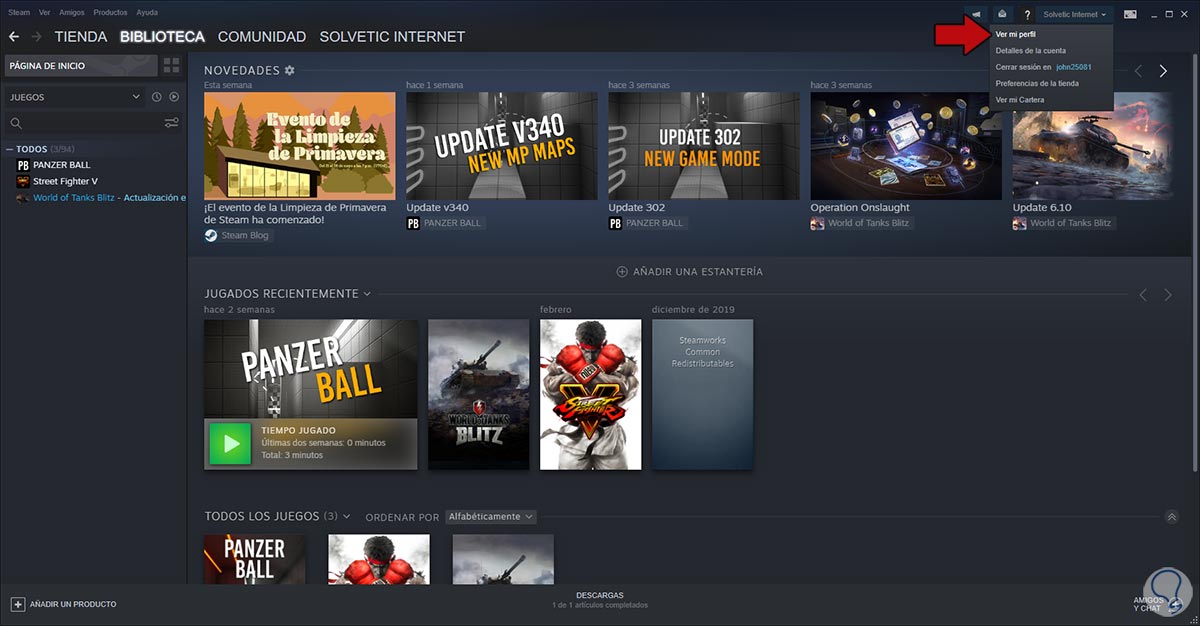Screen dimensions: 1200x626
Task: Click PANZER BALL sidebar game icon
Action: [x=23, y=165]
